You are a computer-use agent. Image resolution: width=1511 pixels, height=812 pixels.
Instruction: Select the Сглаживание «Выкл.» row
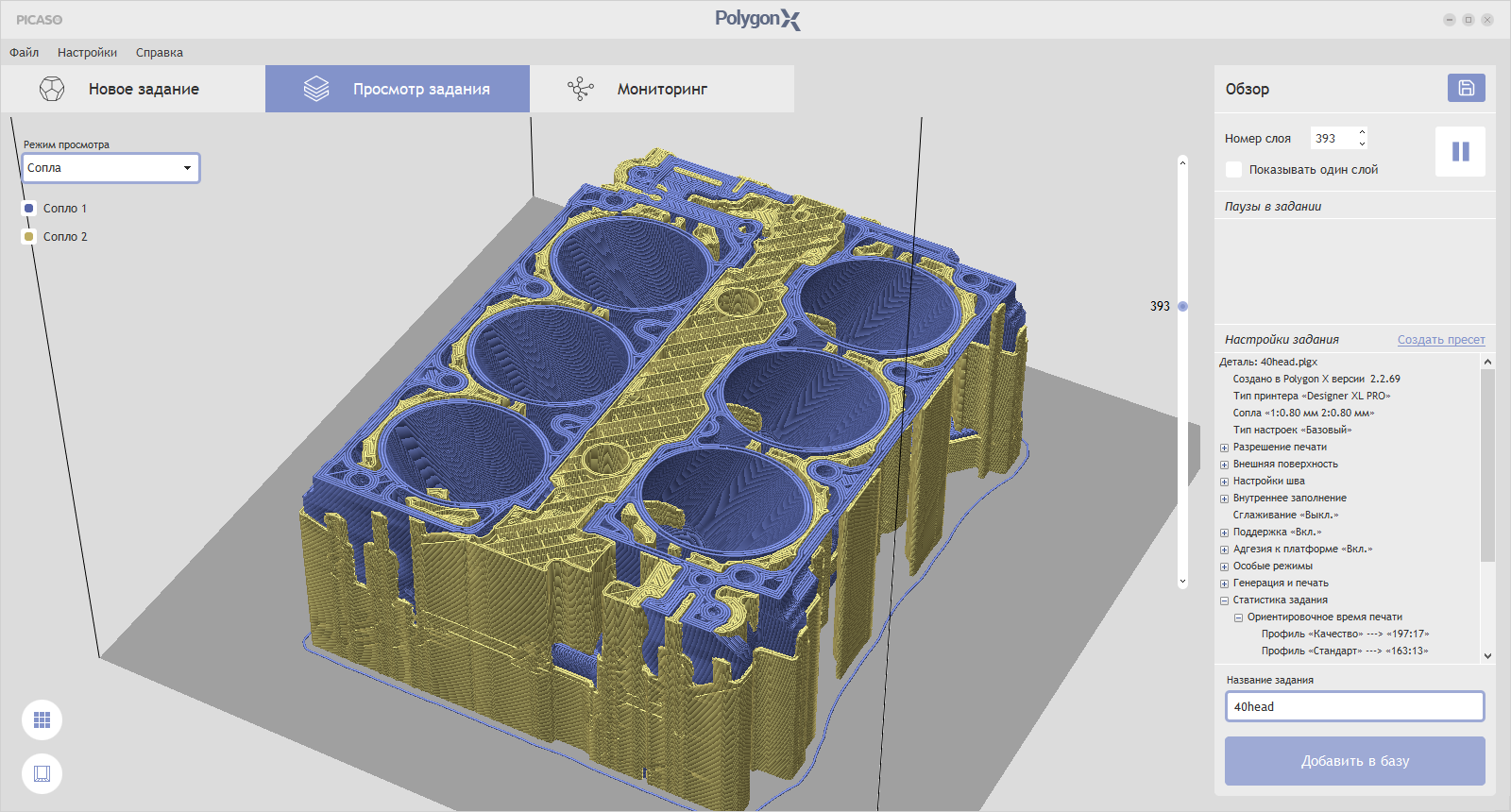coord(1285,516)
